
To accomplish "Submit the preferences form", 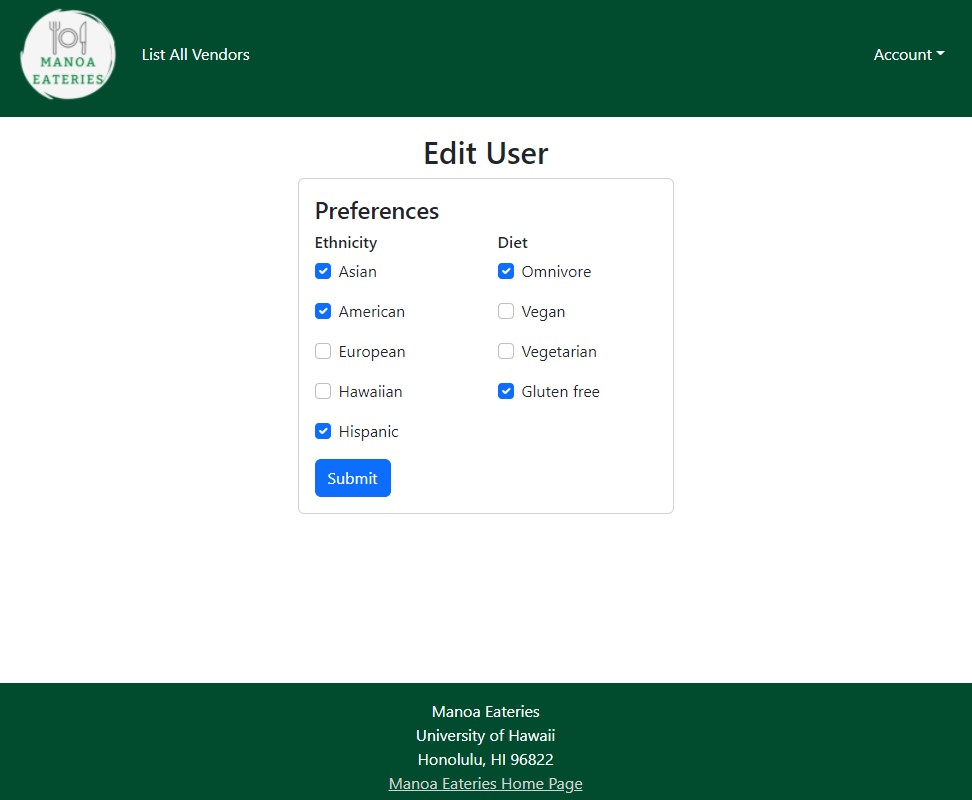I will tap(353, 478).
